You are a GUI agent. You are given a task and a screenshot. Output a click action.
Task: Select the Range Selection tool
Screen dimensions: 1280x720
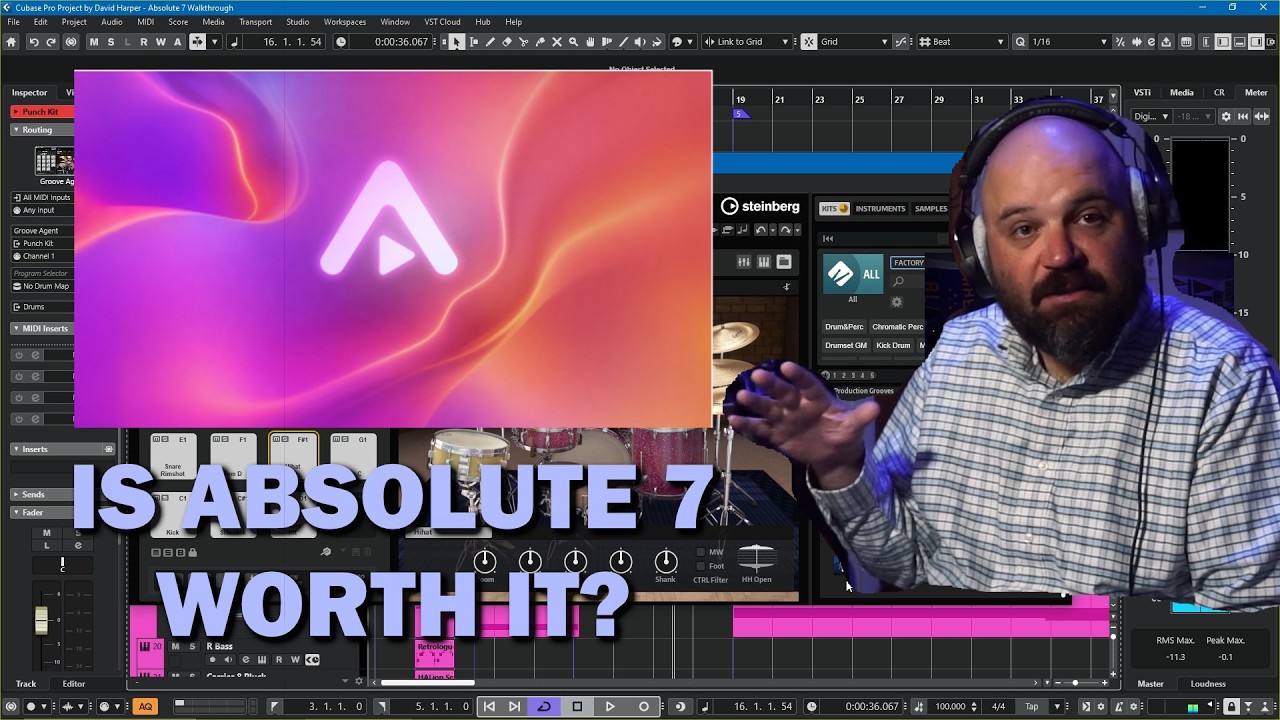tap(474, 42)
